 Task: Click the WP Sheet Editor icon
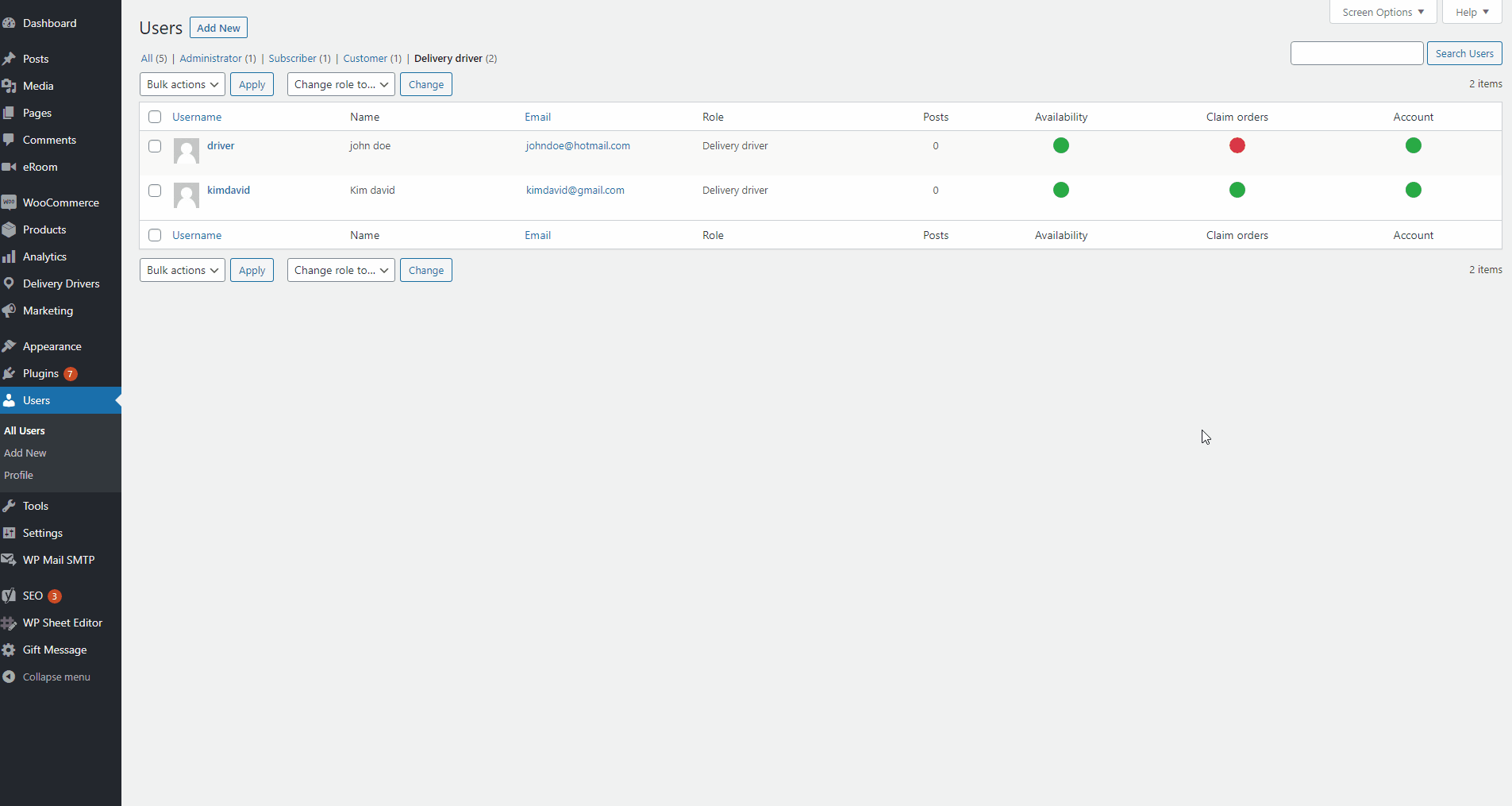9,623
